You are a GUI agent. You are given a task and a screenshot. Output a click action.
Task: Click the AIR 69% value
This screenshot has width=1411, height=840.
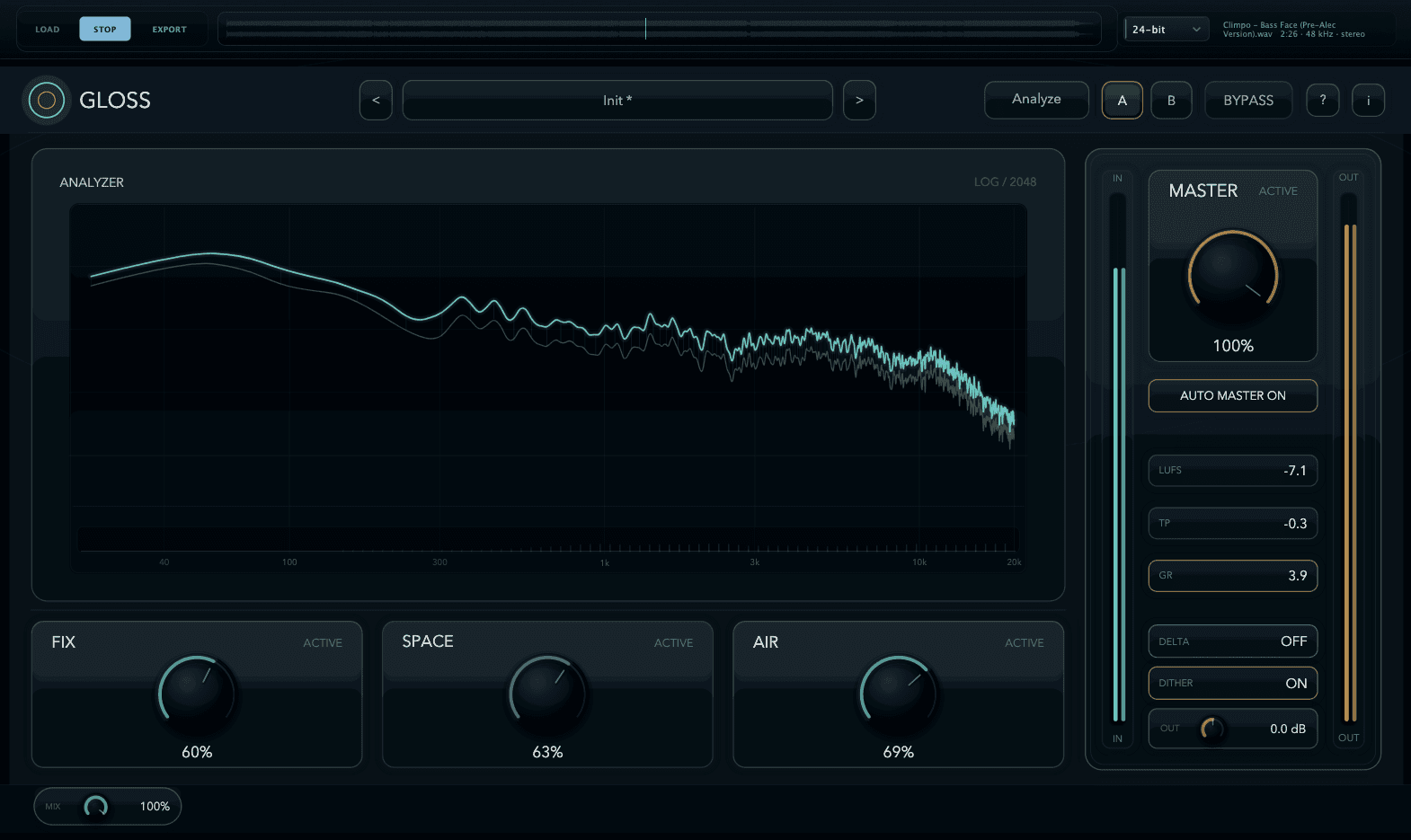click(898, 753)
